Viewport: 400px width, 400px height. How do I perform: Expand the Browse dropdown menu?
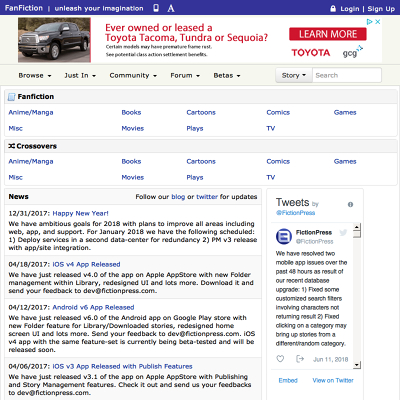tap(35, 76)
